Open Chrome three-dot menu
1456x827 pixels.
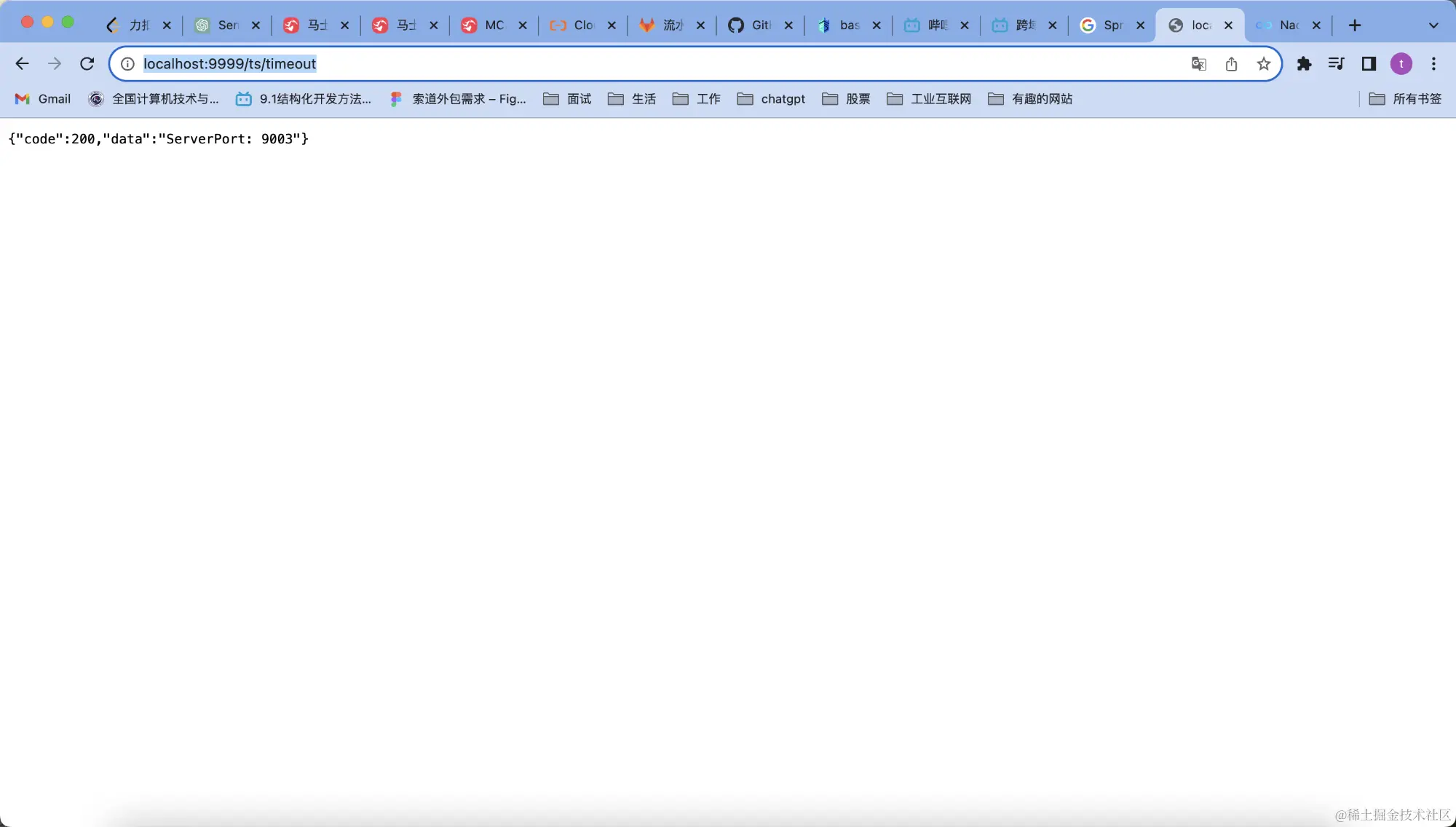1433,64
